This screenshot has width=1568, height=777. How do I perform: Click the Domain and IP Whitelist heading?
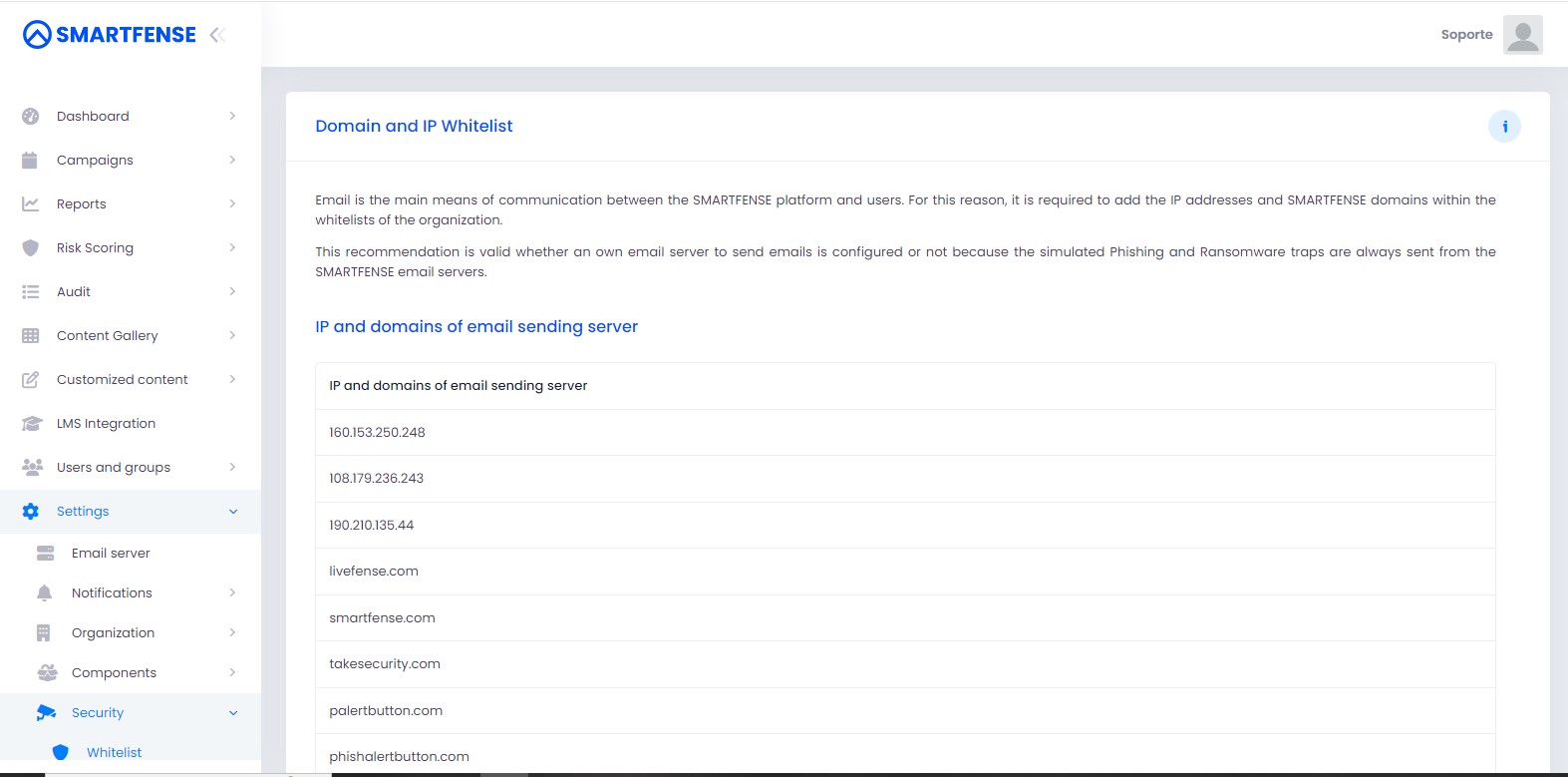(x=414, y=127)
